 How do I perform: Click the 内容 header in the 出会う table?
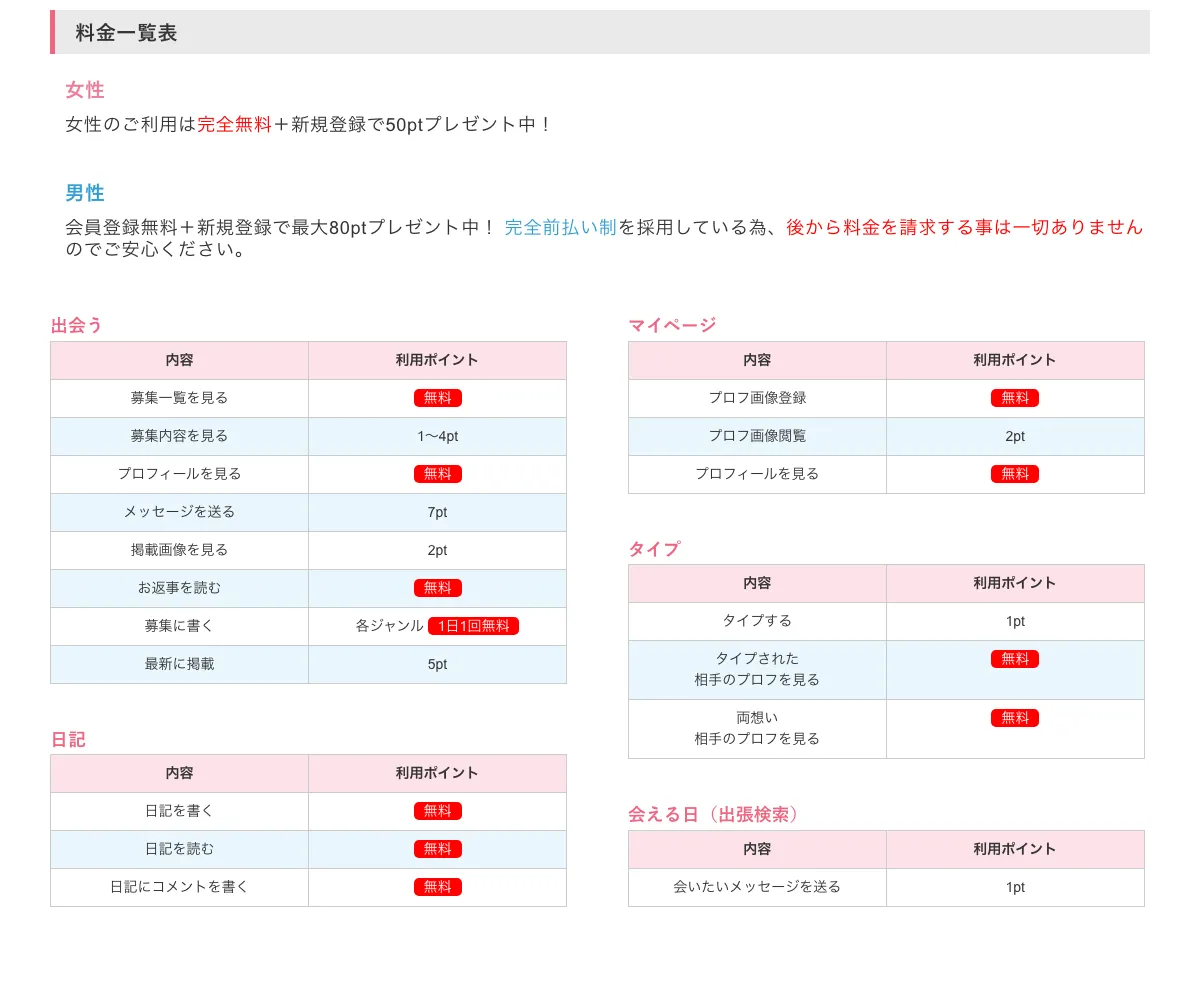pyautogui.click(x=179, y=360)
